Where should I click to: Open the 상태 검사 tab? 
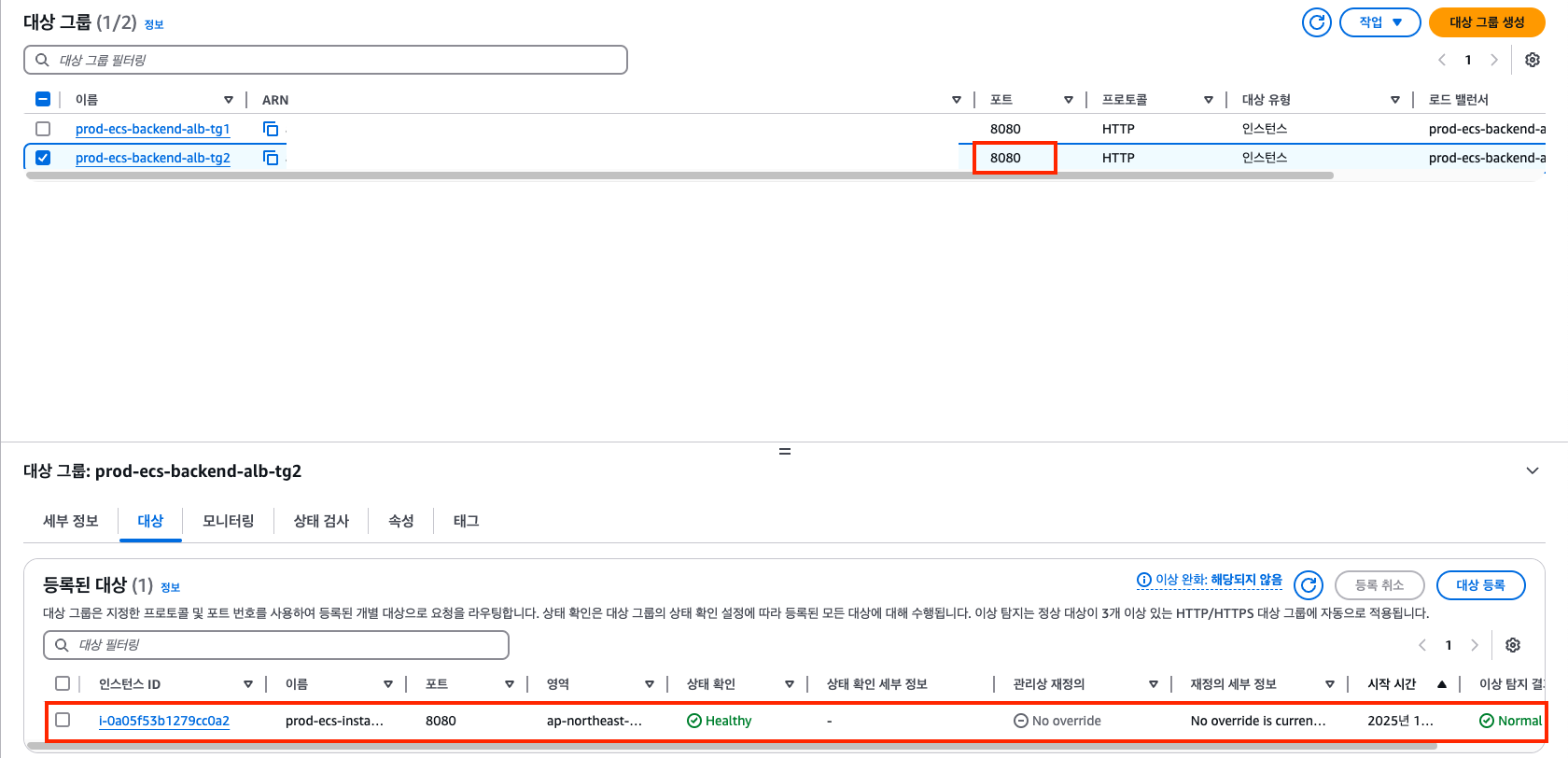tap(321, 521)
